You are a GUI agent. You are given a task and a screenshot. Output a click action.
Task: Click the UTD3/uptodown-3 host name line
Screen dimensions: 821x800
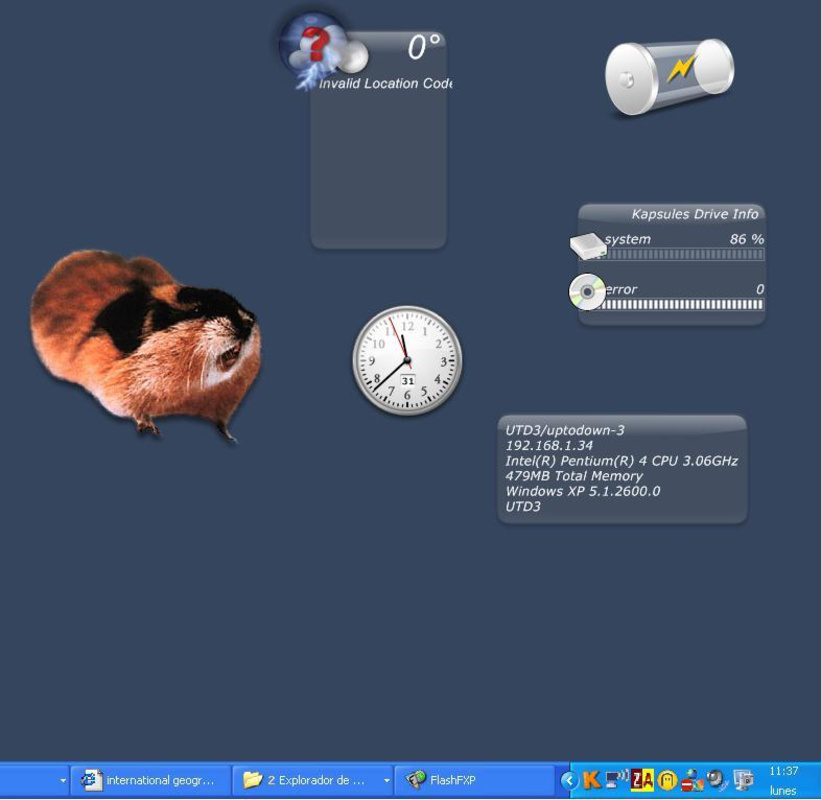coord(565,430)
